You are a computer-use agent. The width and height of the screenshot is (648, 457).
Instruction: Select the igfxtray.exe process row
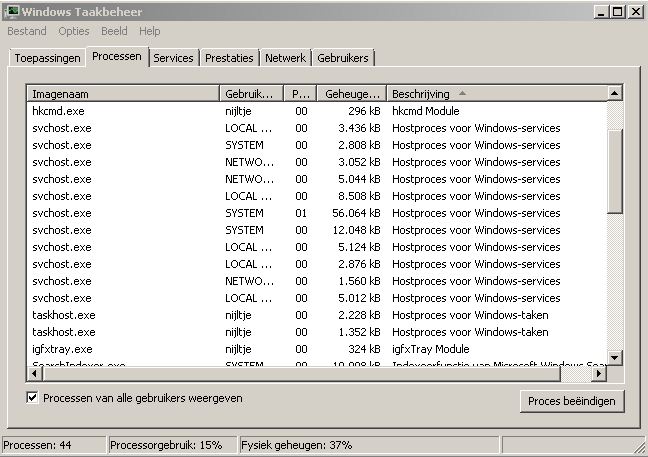pyautogui.click(x=317, y=349)
